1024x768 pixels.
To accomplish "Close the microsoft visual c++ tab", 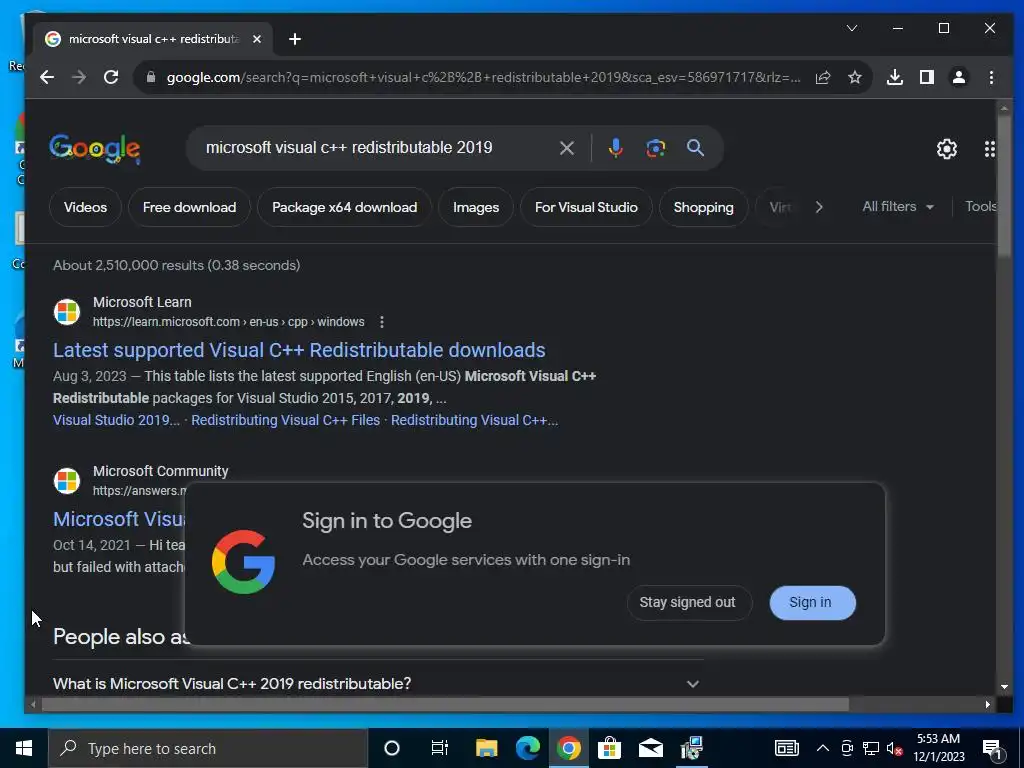I will (x=257, y=39).
